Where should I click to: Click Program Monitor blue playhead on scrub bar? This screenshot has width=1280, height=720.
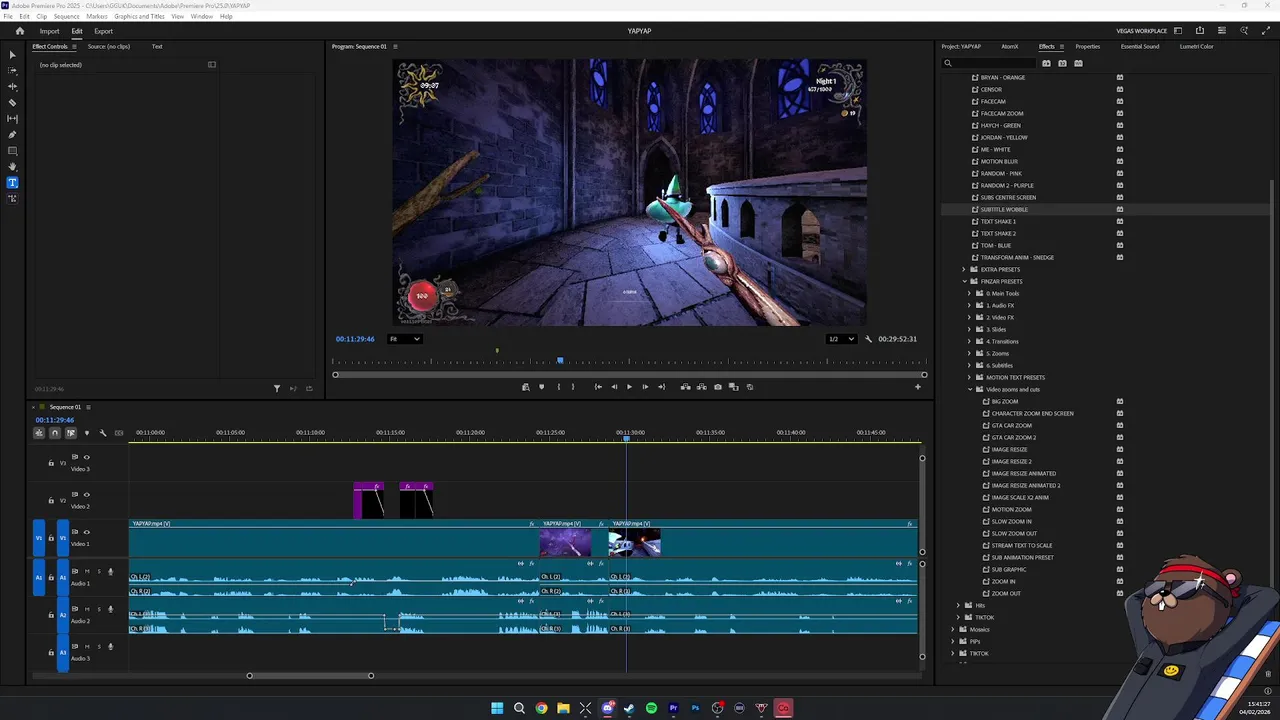point(560,360)
